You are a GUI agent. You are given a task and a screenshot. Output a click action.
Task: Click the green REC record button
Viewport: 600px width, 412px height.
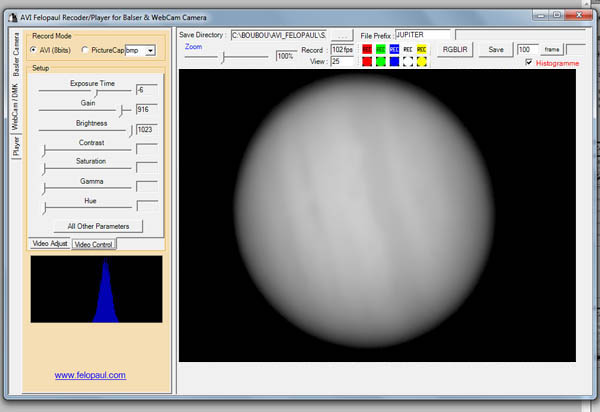(x=381, y=48)
